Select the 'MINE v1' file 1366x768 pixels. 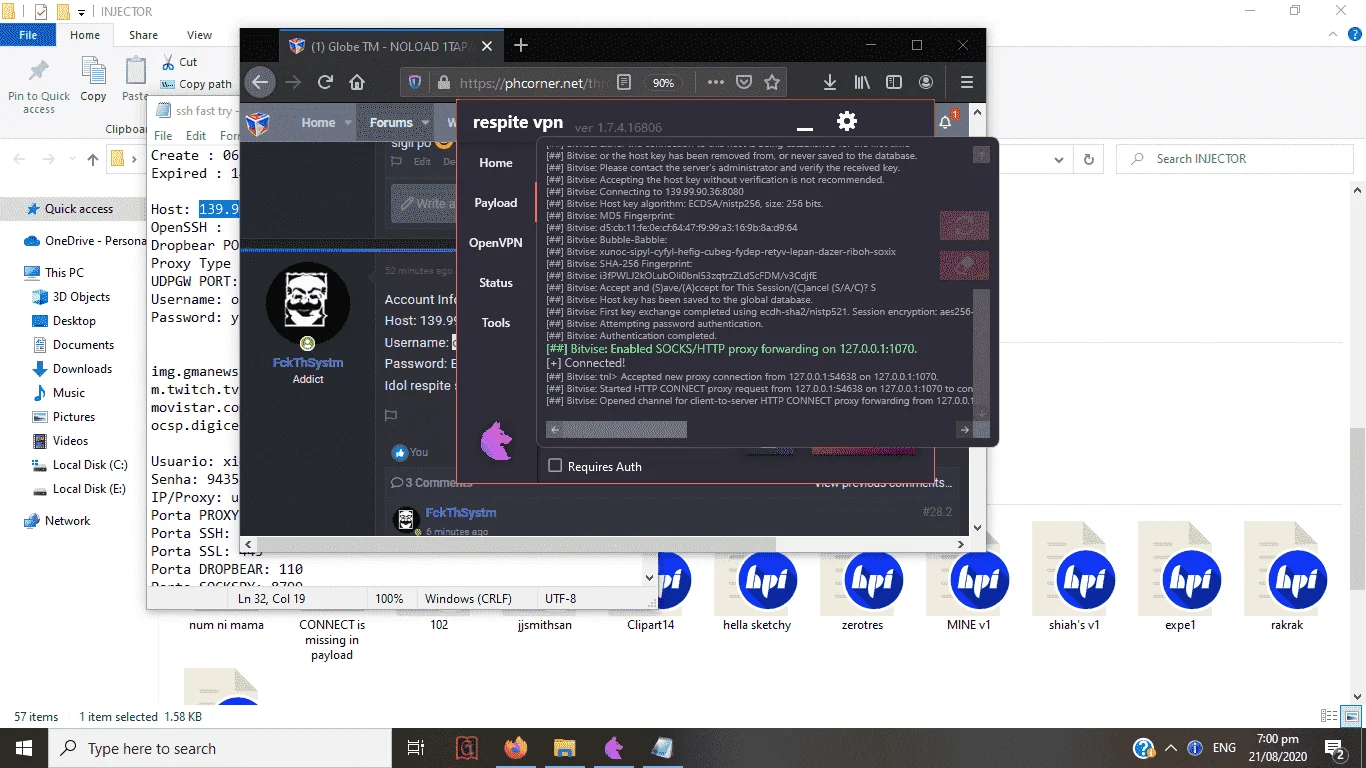pos(968,578)
